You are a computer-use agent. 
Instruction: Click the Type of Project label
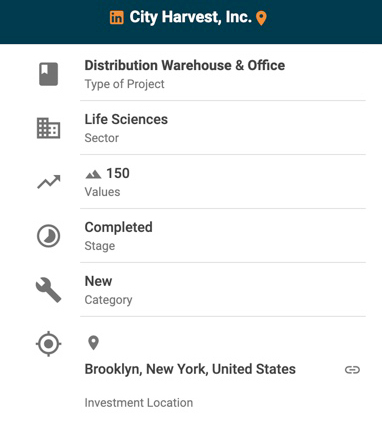[x=124, y=84]
